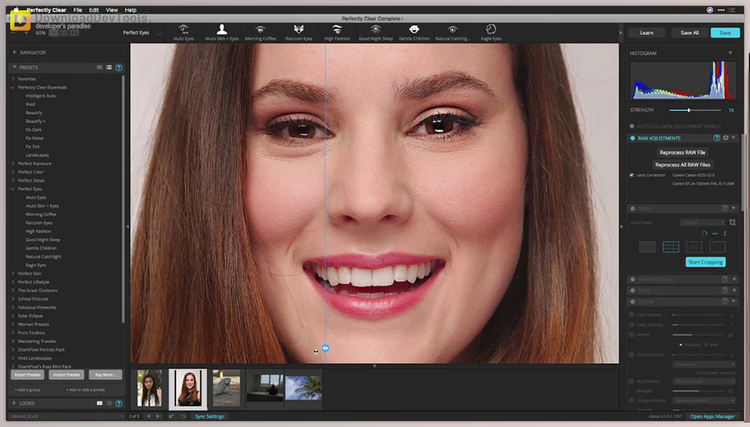Expand the Looks panel
The height and width of the screenshot is (427, 750).
[14, 403]
